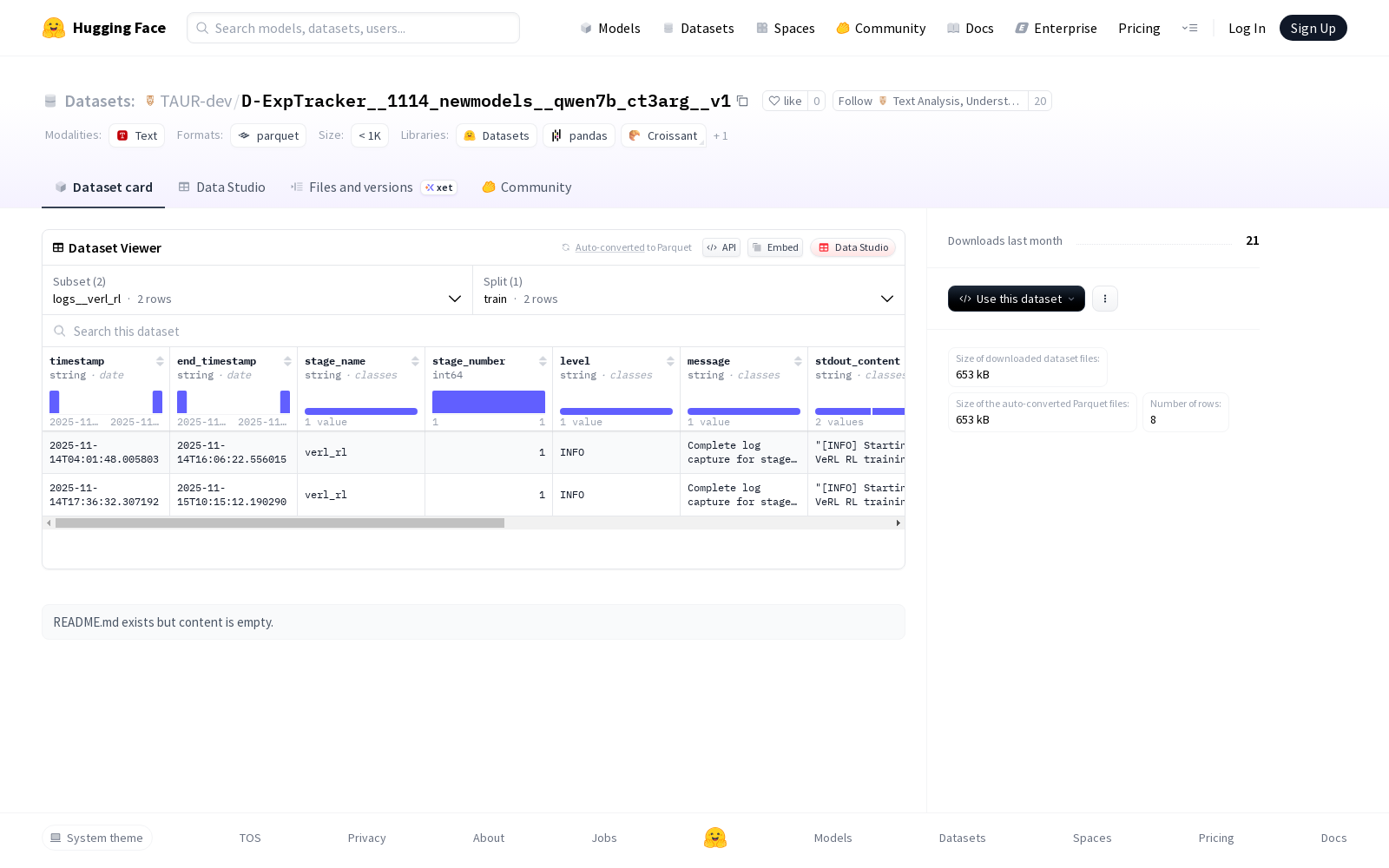Viewport: 1389px width, 868px height.
Task: Open Community in the top navigation
Action: [880, 28]
